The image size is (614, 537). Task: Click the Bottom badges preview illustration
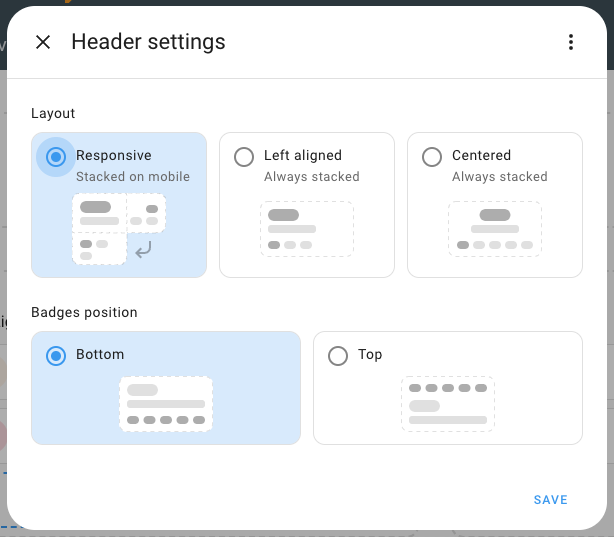point(165,404)
